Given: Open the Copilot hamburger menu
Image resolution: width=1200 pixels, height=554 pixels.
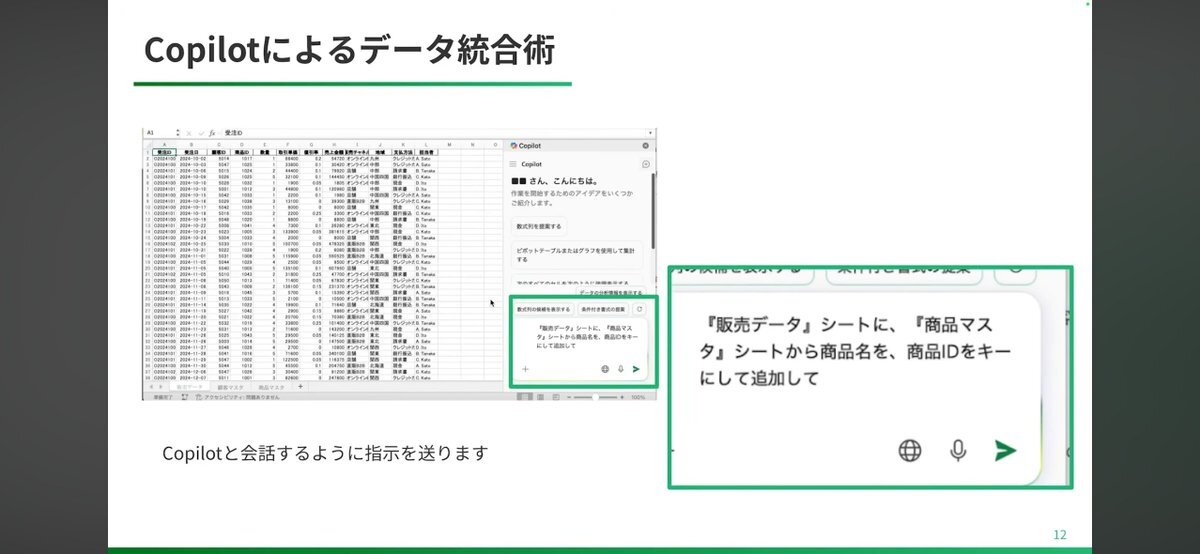Looking at the screenshot, I should pyautogui.click(x=513, y=164).
